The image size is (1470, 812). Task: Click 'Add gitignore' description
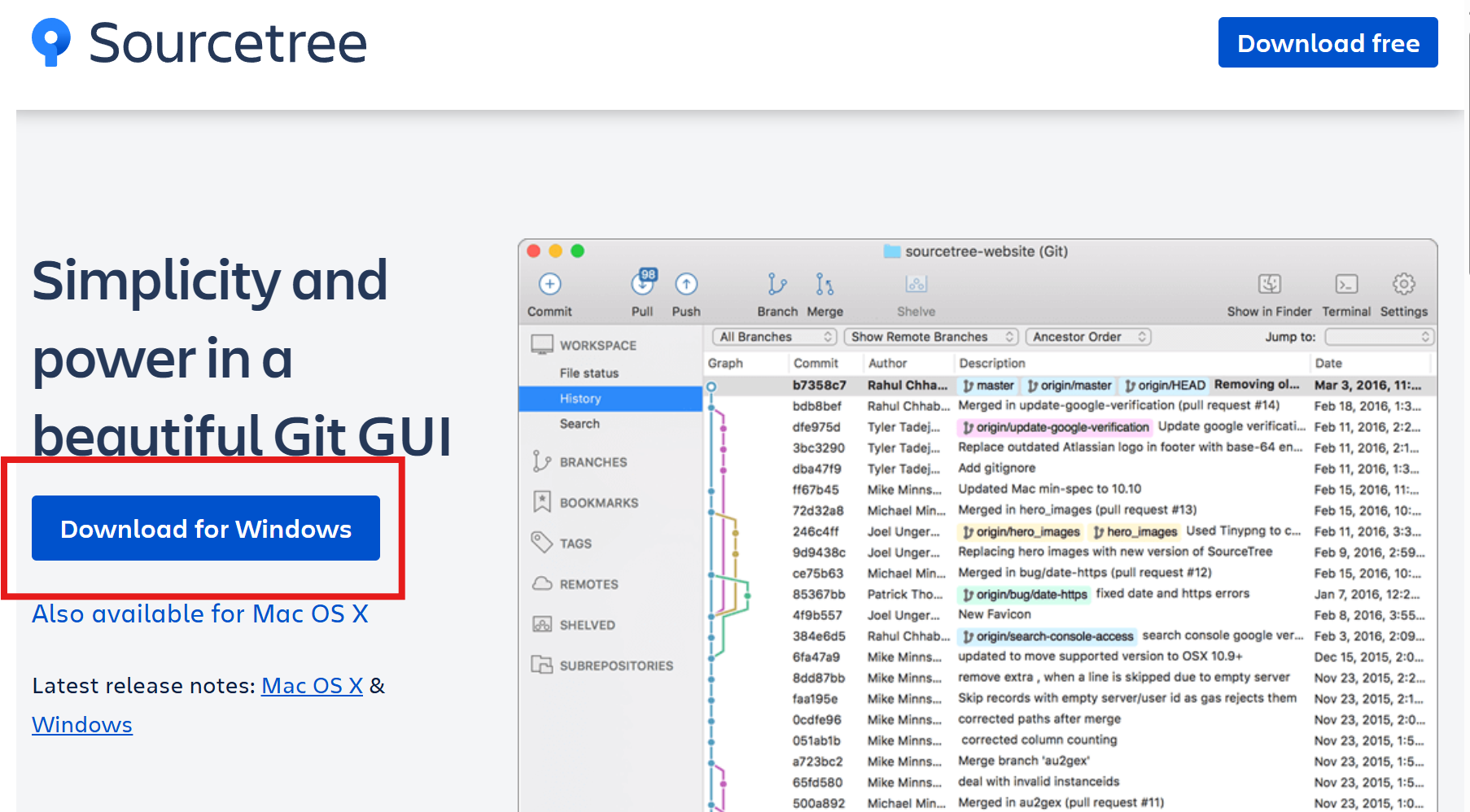coord(996,468)
